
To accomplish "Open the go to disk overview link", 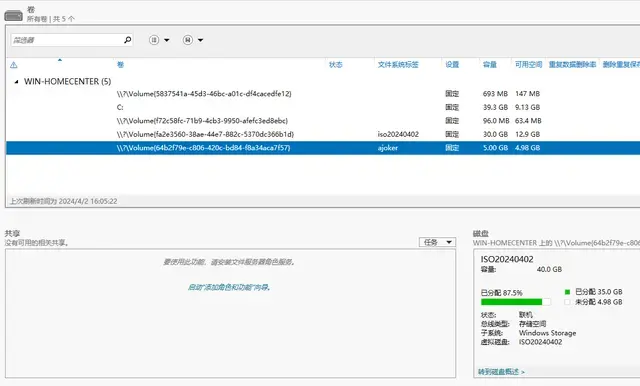I will [x=501, y=372].
